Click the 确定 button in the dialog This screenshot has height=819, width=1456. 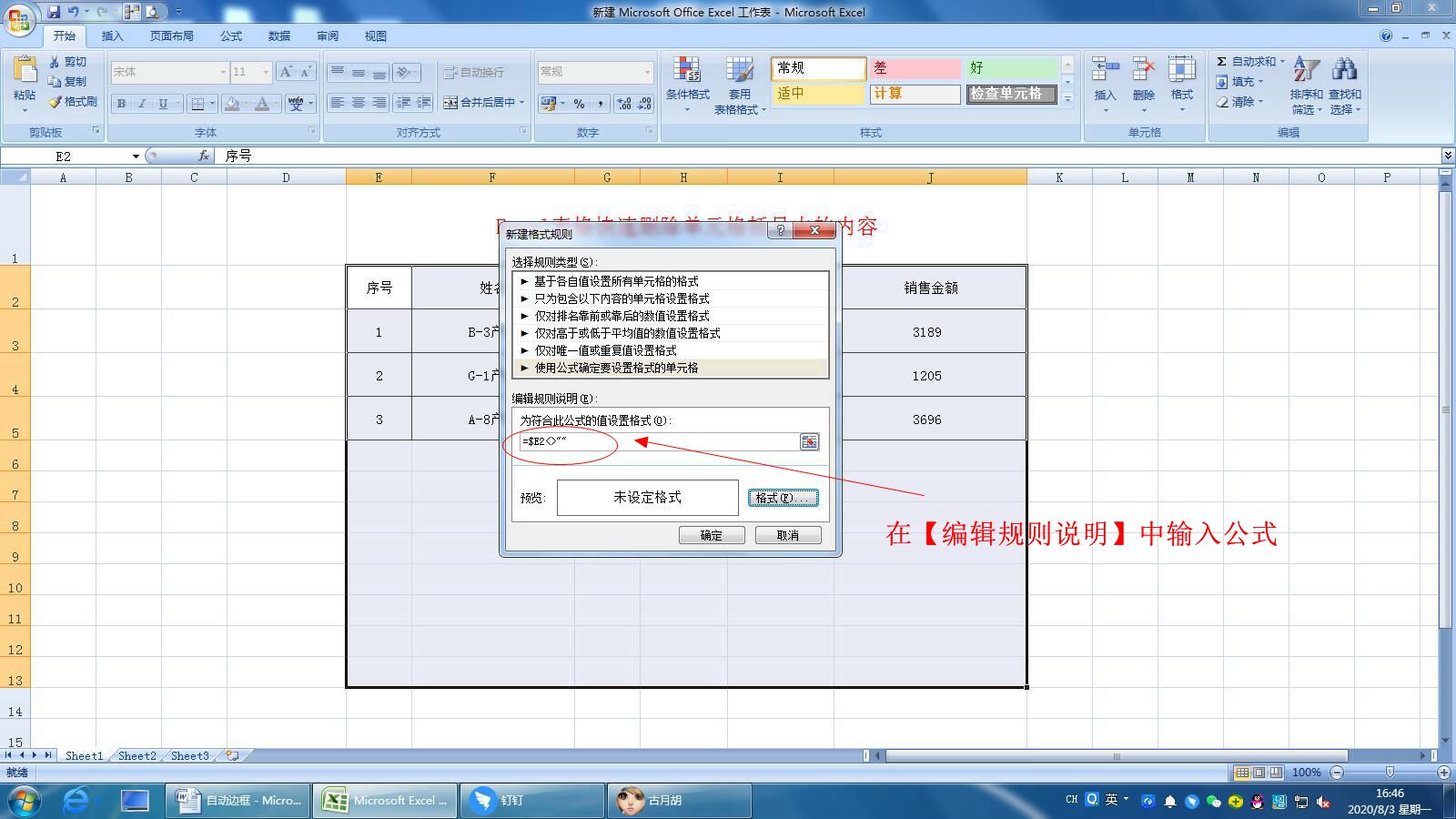point(713,535)
